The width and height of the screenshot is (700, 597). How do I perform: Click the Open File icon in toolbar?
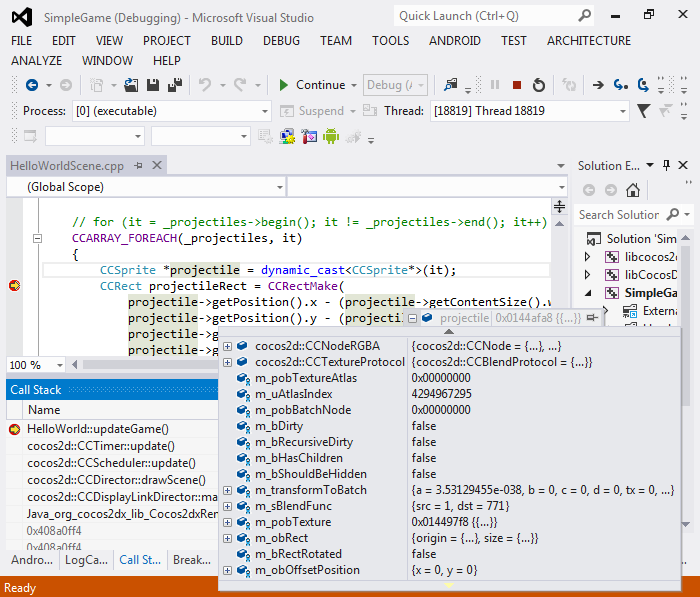point(131,85)
